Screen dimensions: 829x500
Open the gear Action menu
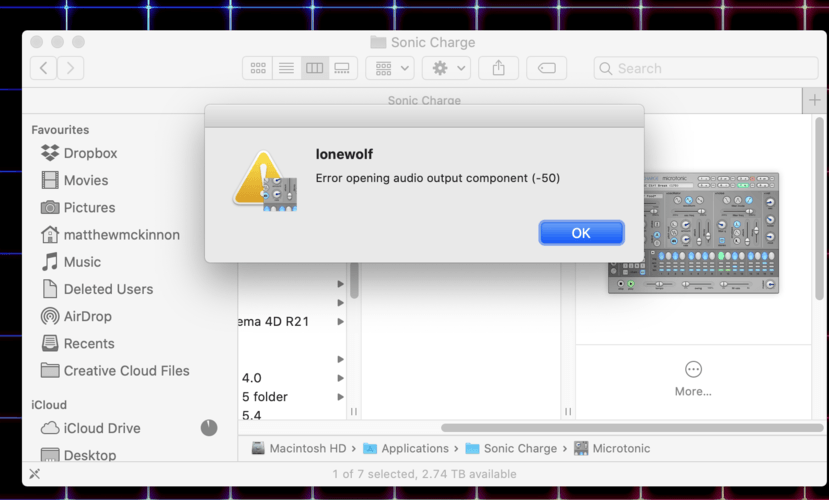point(447,68)
